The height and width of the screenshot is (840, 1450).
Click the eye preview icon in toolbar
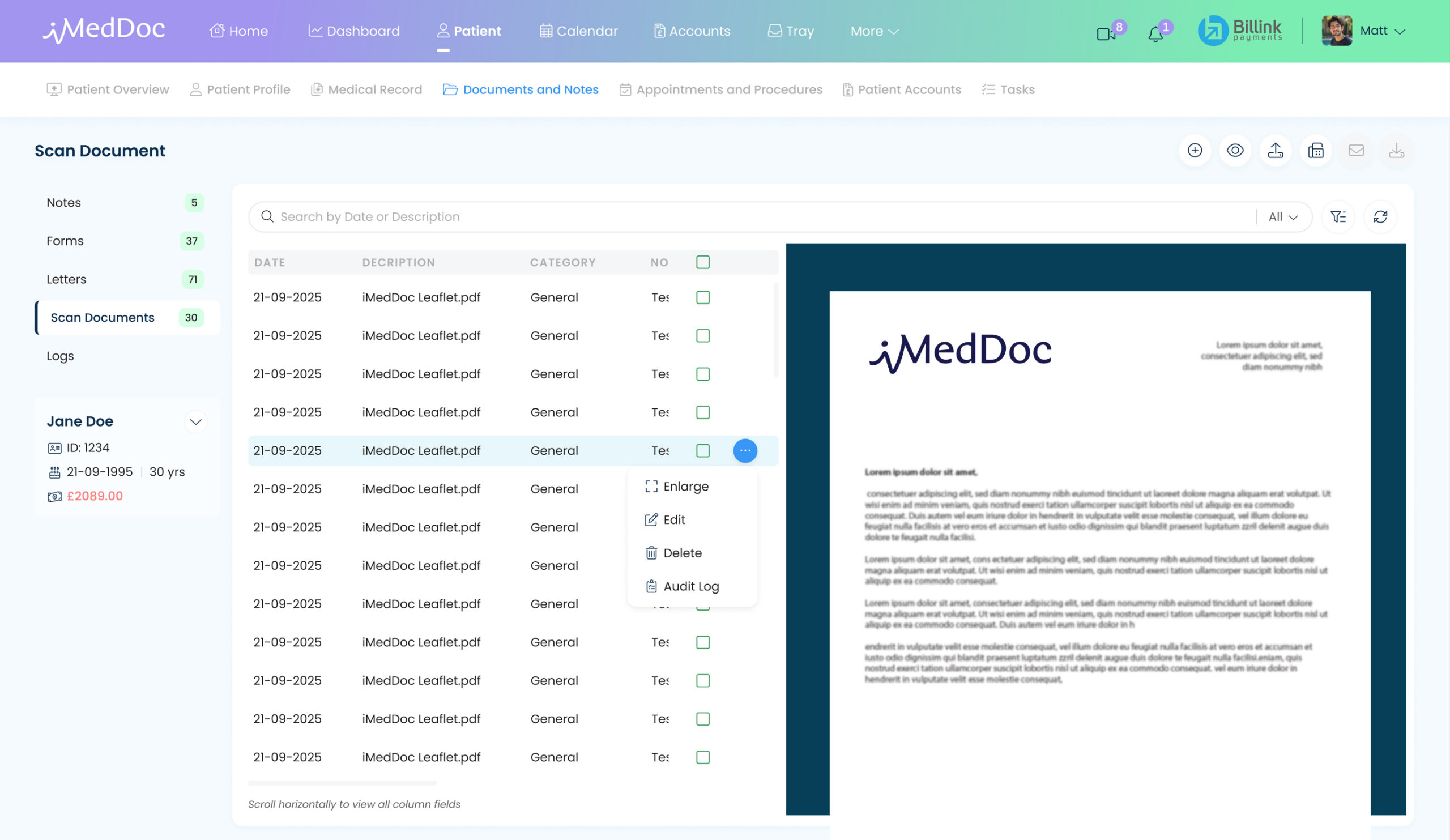point(1235,151)
